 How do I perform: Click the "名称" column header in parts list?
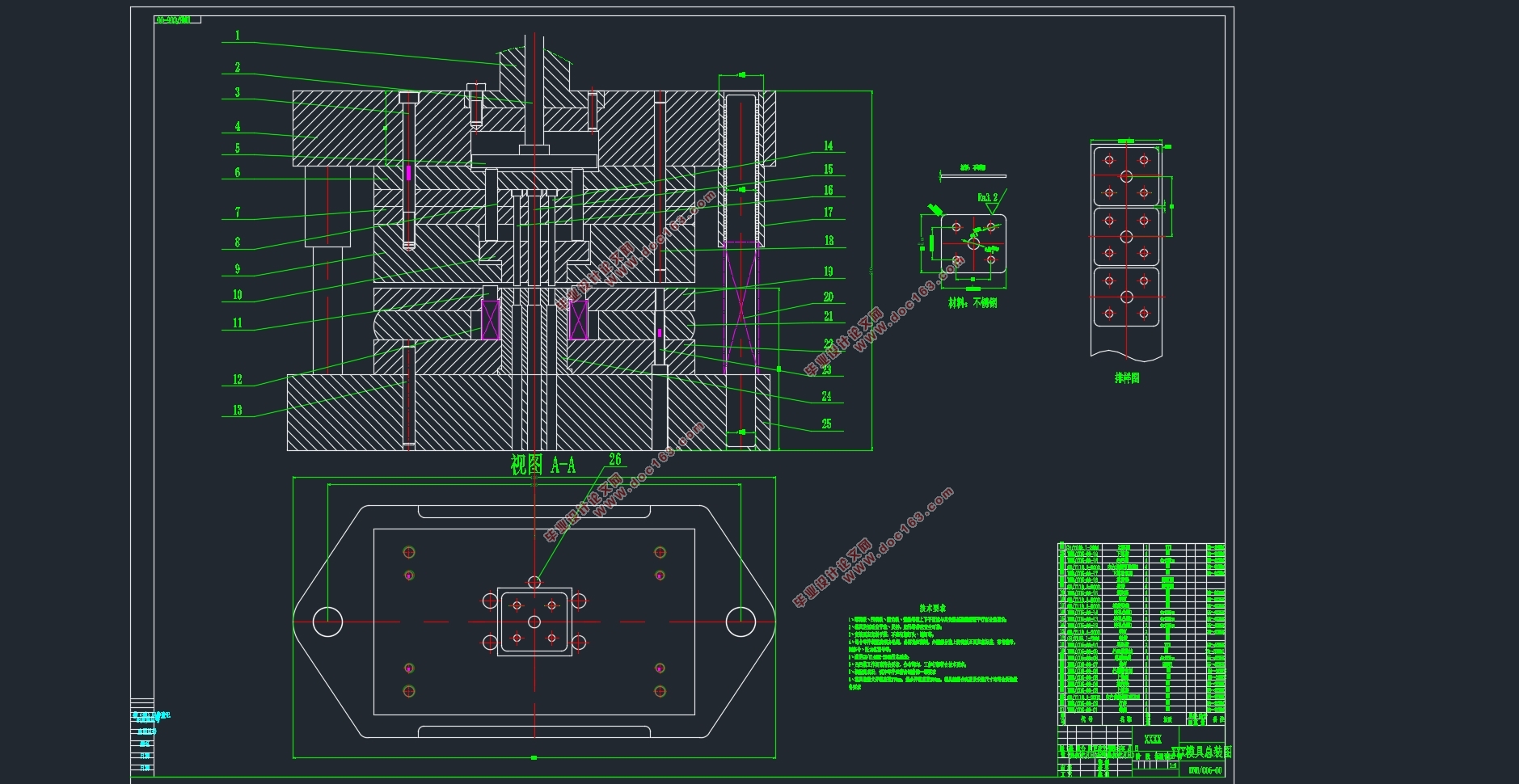(x=1125, y=719)
